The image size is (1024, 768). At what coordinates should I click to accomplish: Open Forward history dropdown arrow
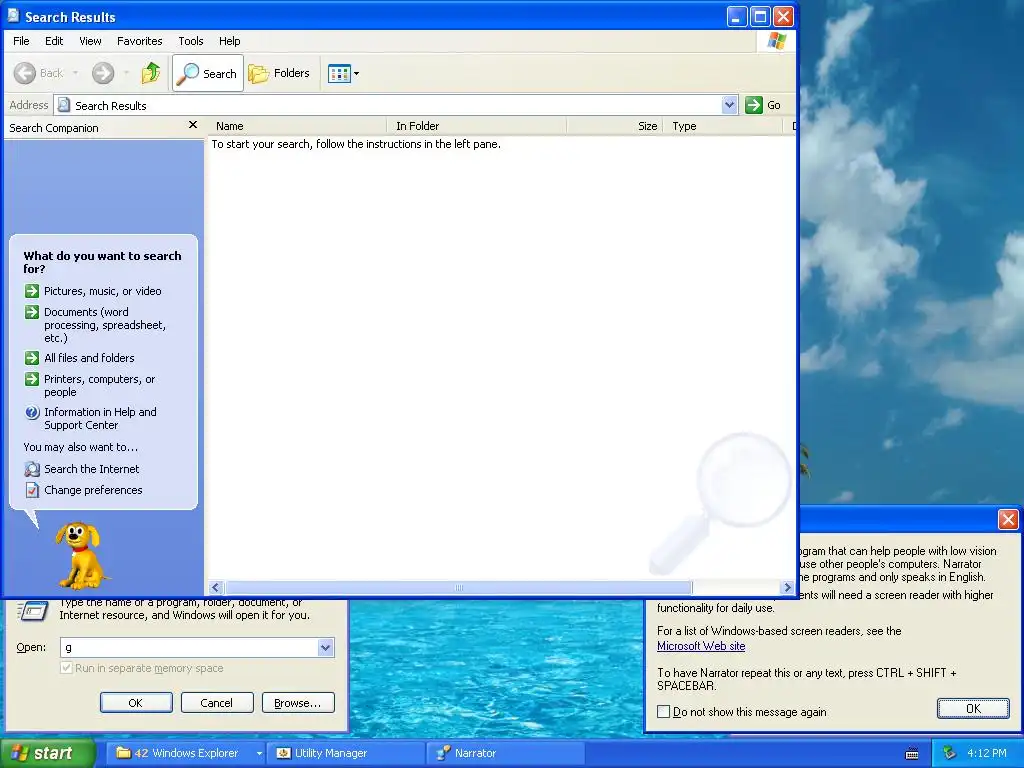pyautogui.click(x=126, y=73)
